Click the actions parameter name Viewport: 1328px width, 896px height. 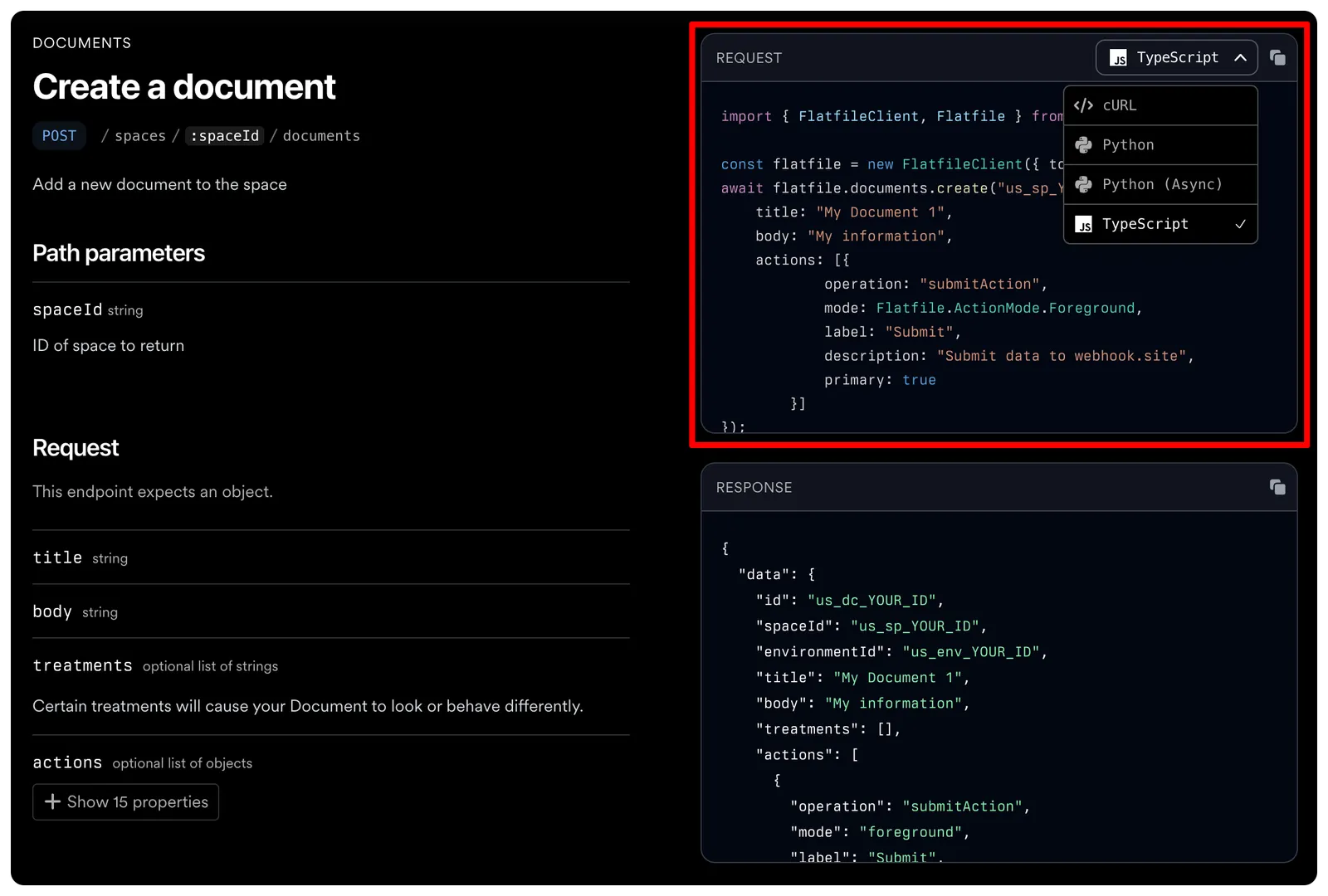coord(67,762)
